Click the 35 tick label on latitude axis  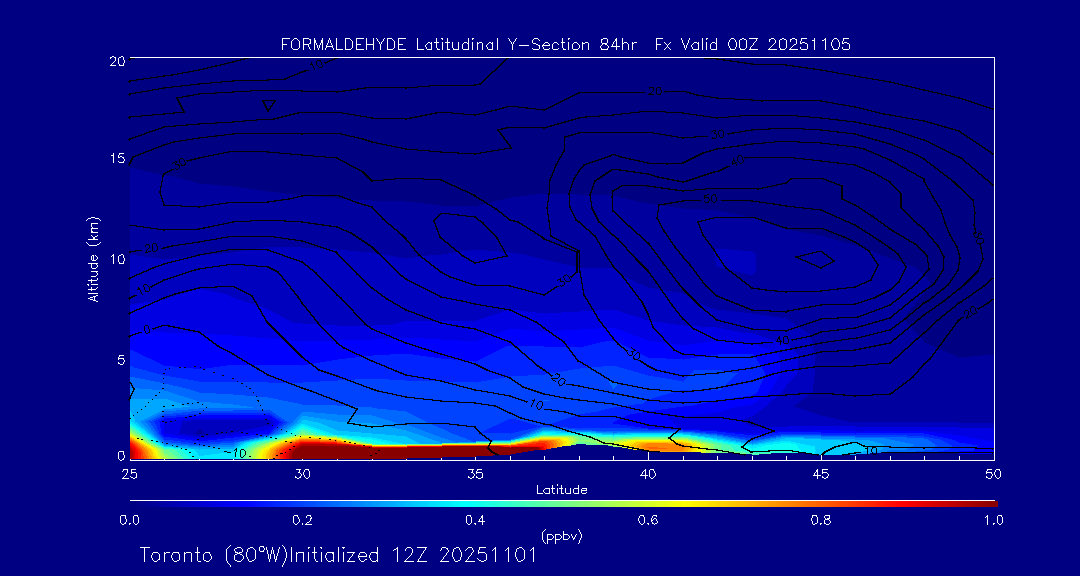point(475,473)
